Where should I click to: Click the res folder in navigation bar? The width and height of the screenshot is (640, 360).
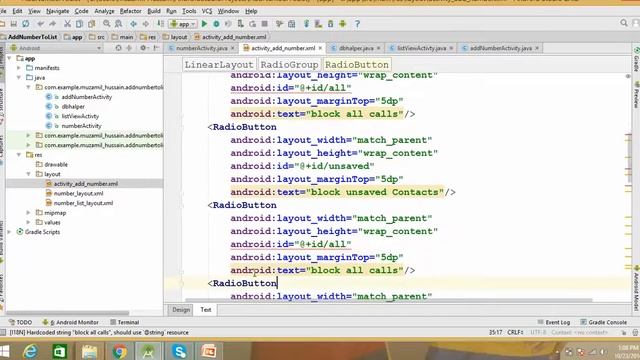tap(148, 37)
